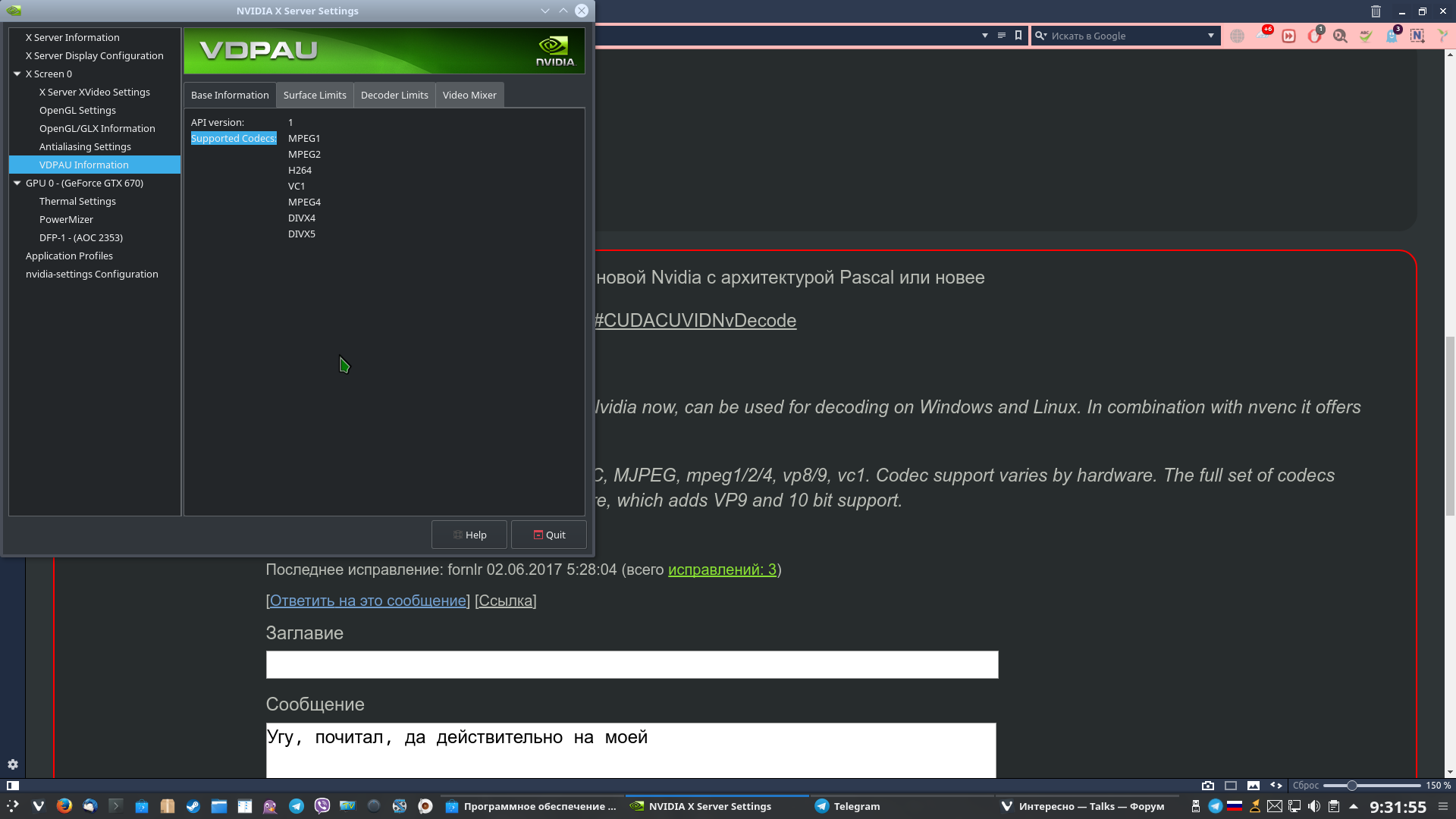This screenshot has height=819, width=1456.
Task: Click the Заглавие title input field
Action: click(x=632, y=664)
